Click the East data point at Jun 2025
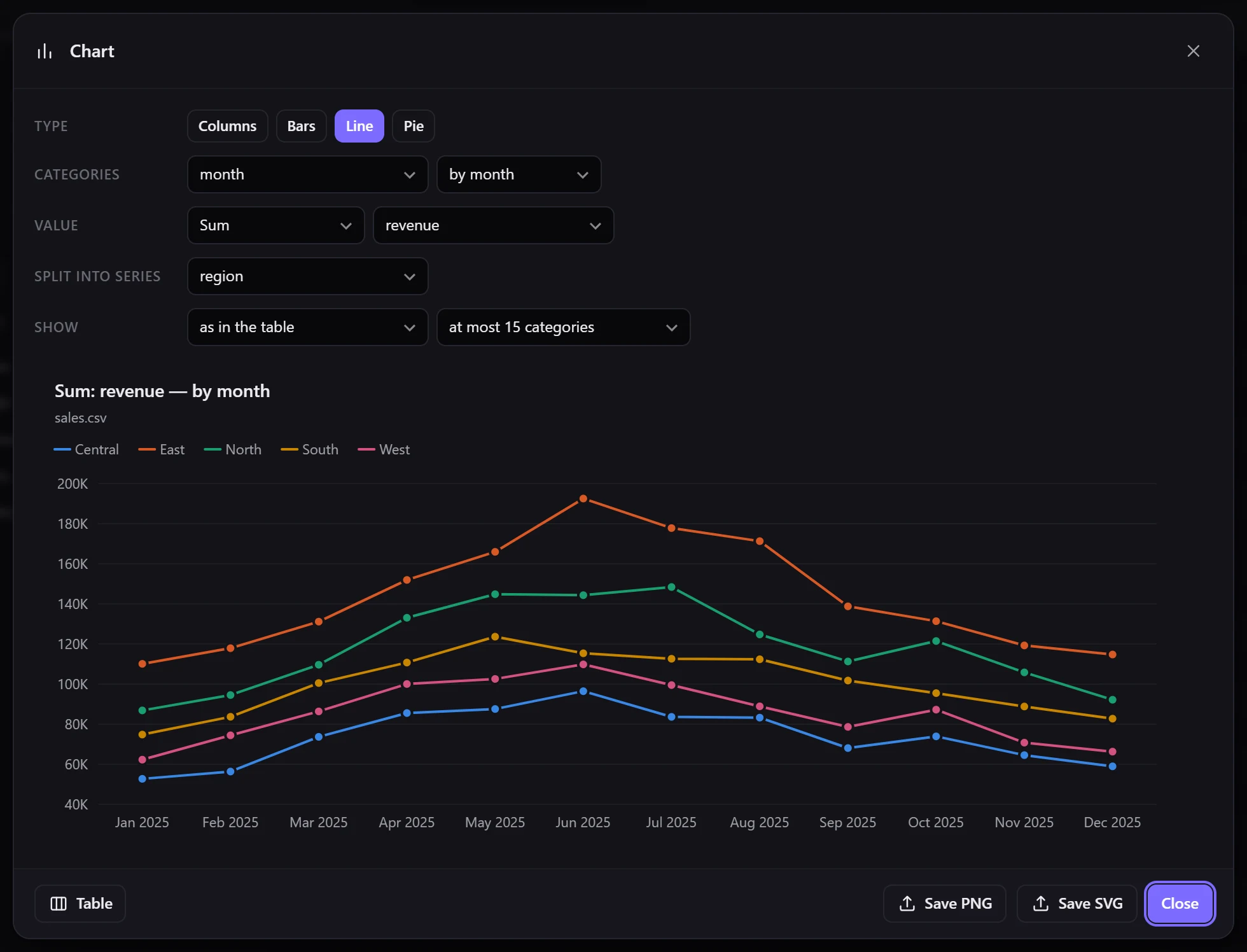 [x=583, y=499]
